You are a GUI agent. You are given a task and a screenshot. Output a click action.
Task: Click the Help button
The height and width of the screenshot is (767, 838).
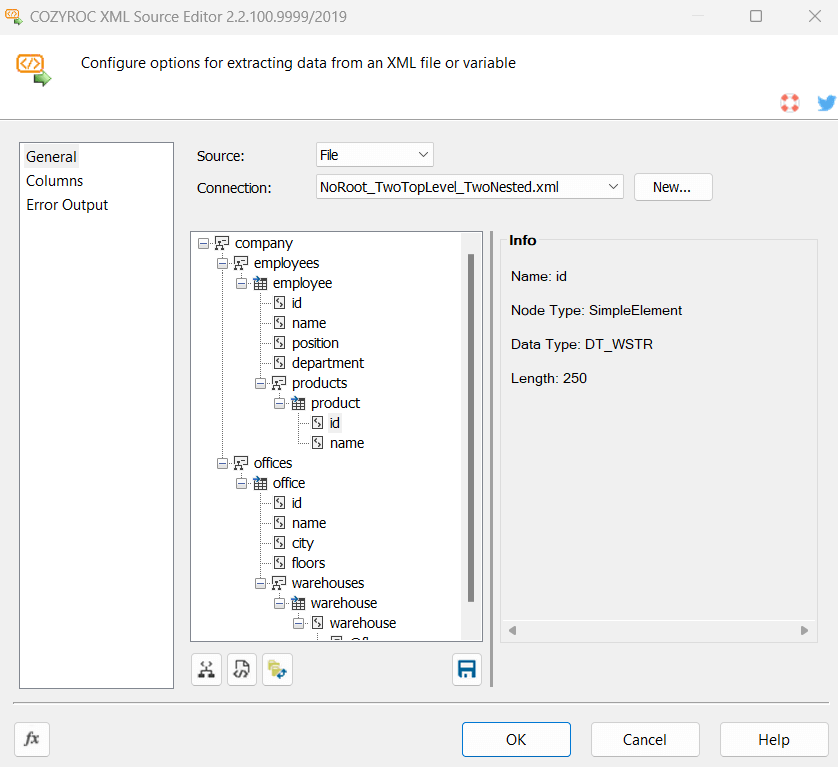[x=774, y=739]
